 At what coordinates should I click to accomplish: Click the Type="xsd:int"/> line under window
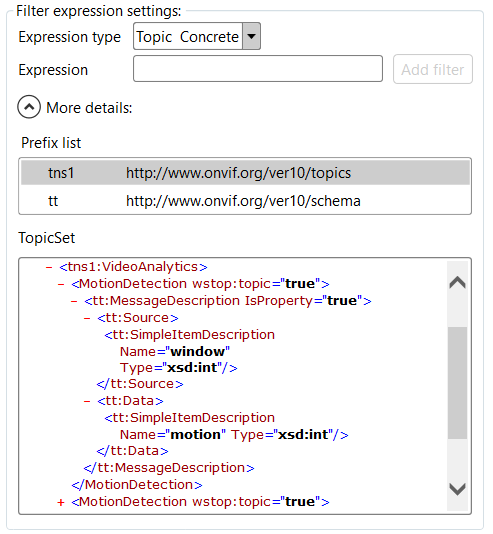(178, 367)
